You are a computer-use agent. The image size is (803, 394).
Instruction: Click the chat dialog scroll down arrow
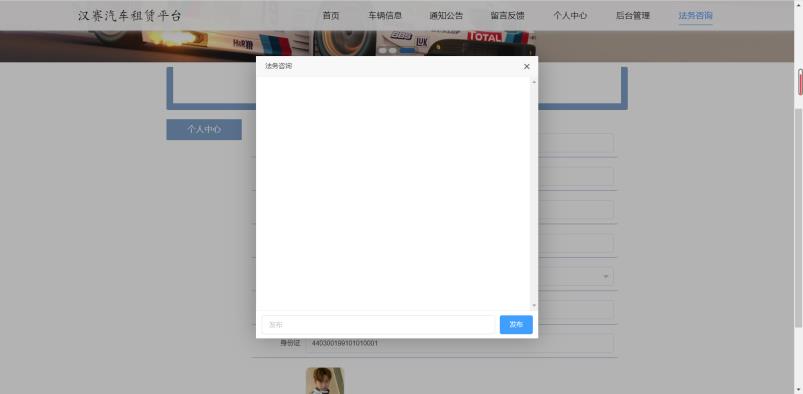[x=534, y=306]
